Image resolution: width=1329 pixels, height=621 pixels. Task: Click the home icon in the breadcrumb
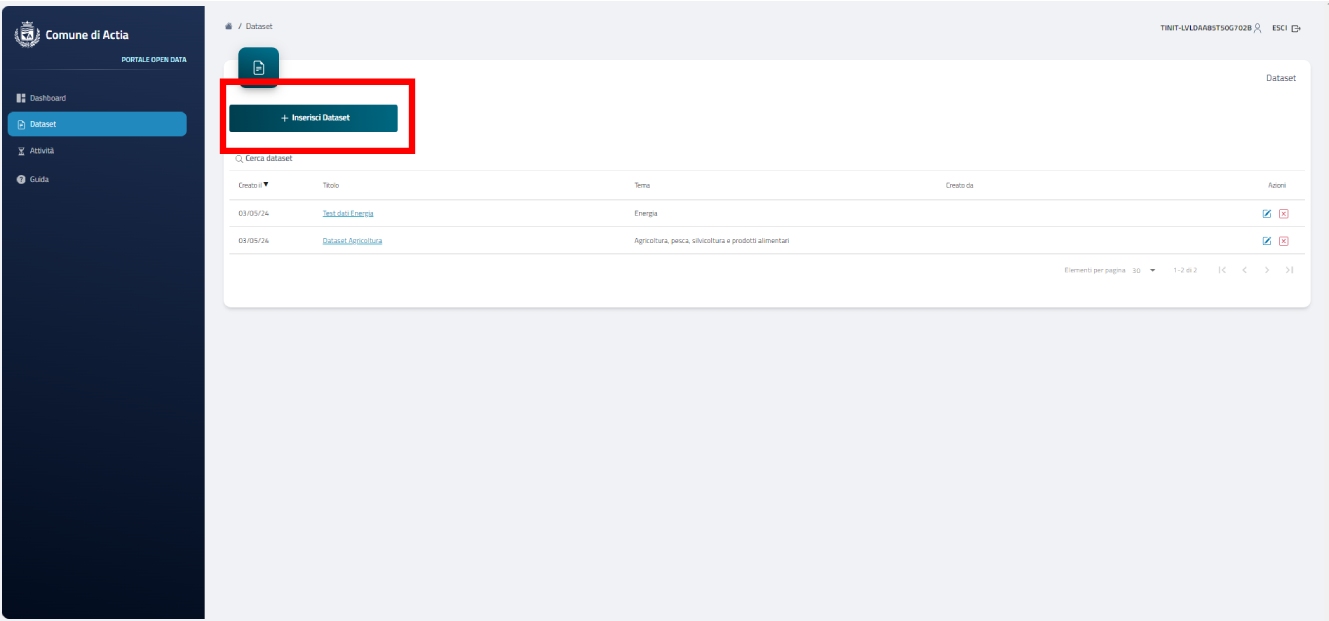click(x=231, y=25)
